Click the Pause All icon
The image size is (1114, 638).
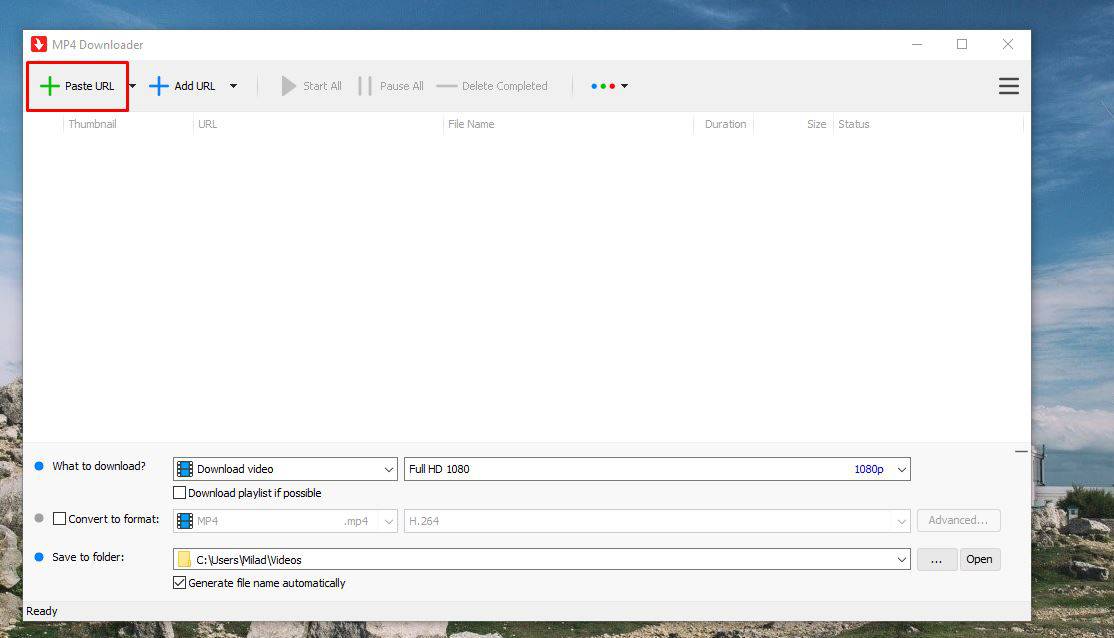point(365,86)
